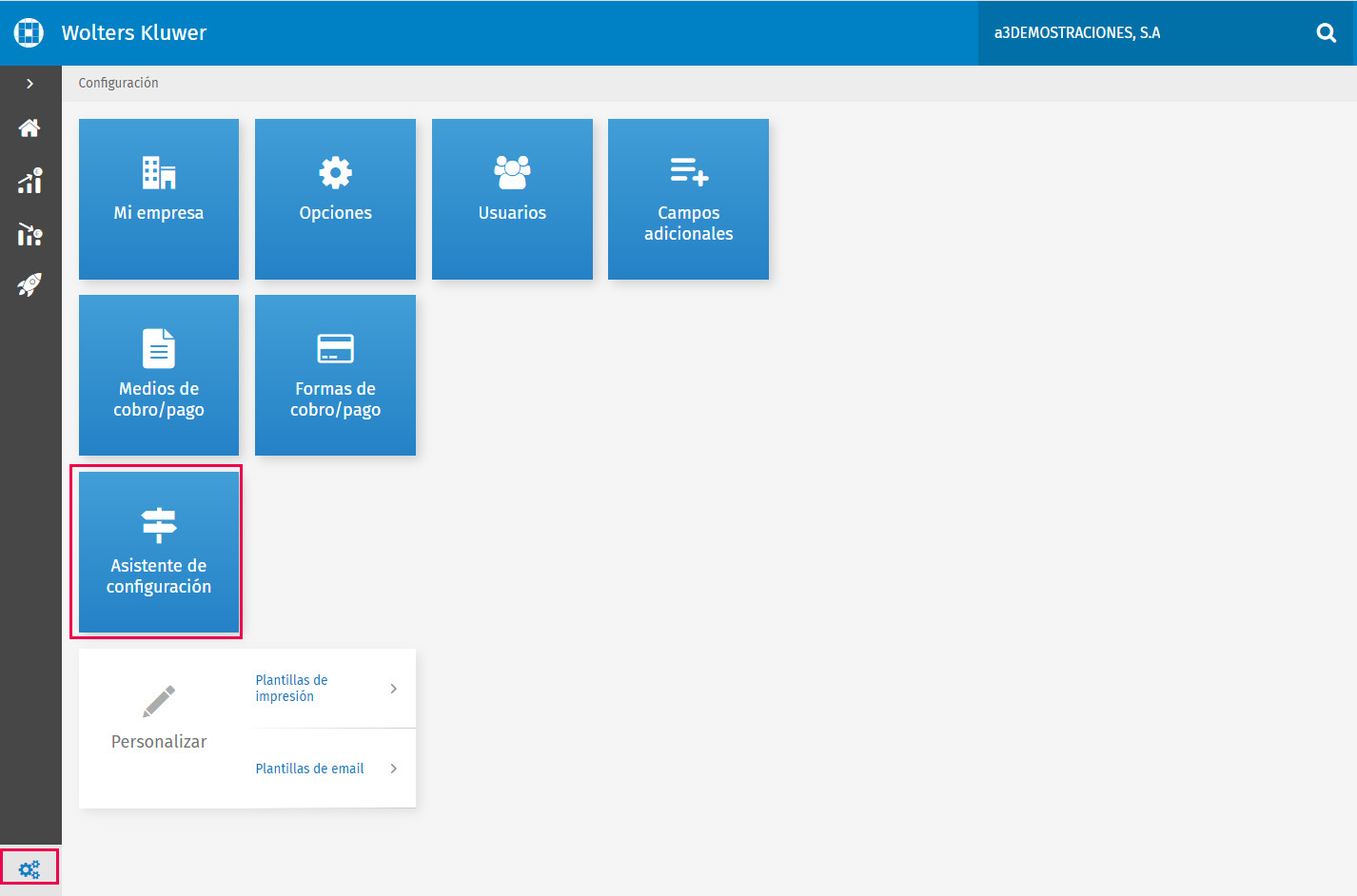This screenshot has height=896, width=1357.
Task: Click chevron next to Plantillas de impresión
Action: tap(393, 689)
